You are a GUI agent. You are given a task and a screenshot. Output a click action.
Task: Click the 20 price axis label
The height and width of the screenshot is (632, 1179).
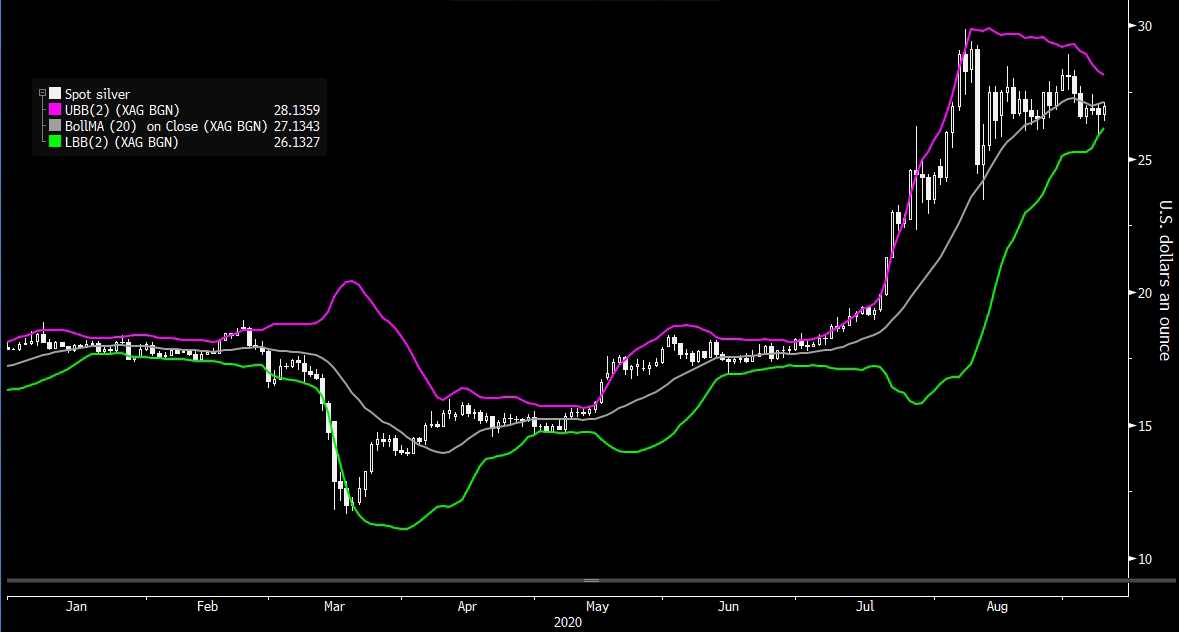pos(1144,293)
